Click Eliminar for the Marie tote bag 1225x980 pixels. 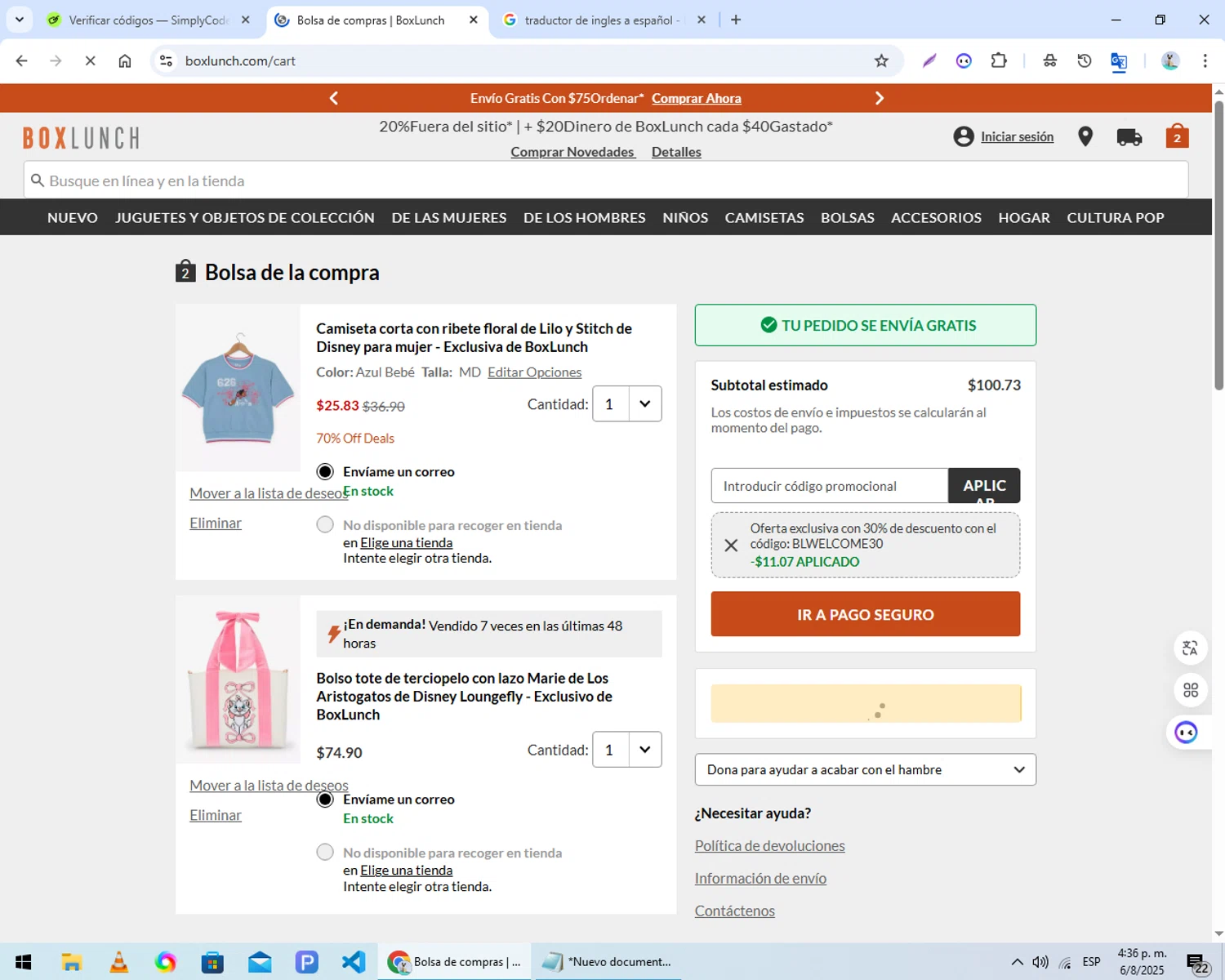tap(216, 815)
